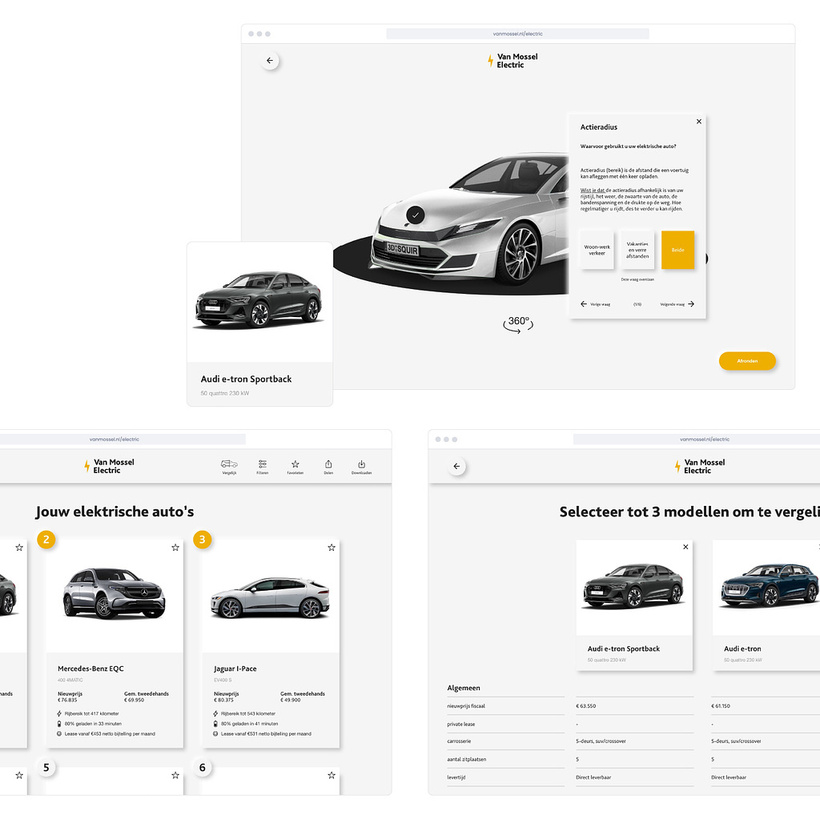Toggle the star on result card 5
Image resolution: width=820 pixels, height=819 pixels.
(175, 775)
